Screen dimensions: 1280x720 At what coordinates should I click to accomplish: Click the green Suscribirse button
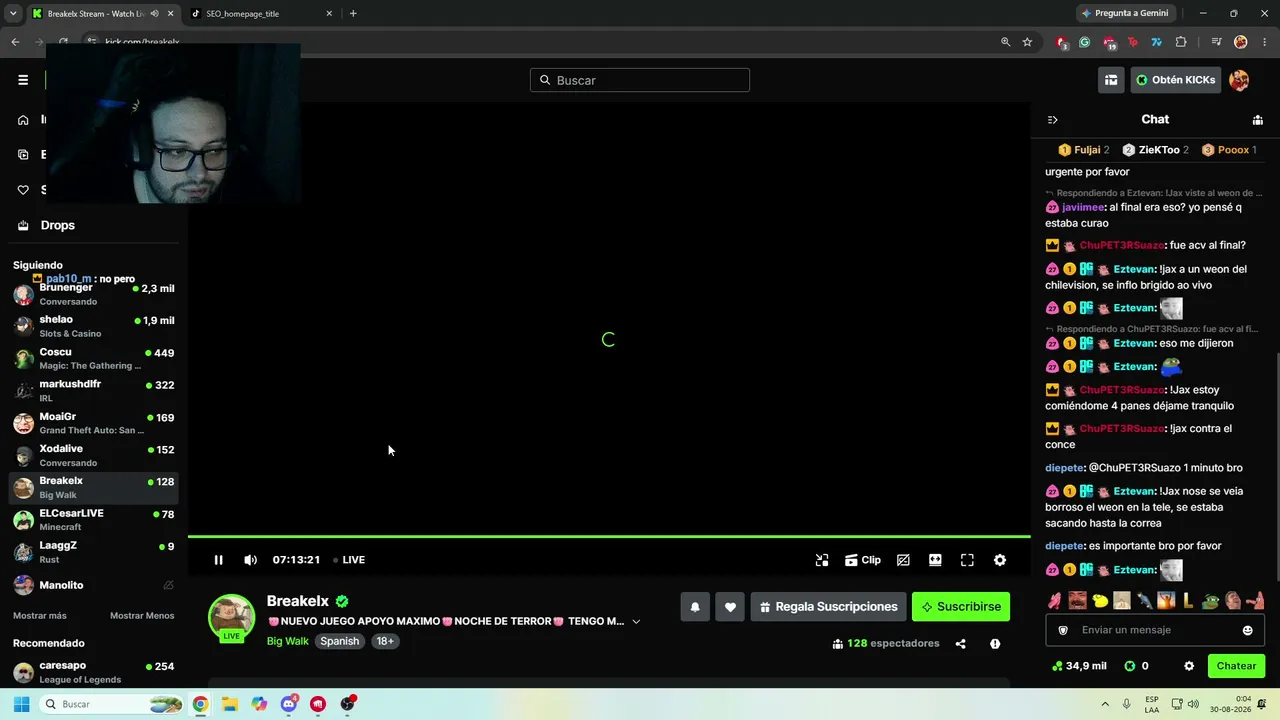961,607
